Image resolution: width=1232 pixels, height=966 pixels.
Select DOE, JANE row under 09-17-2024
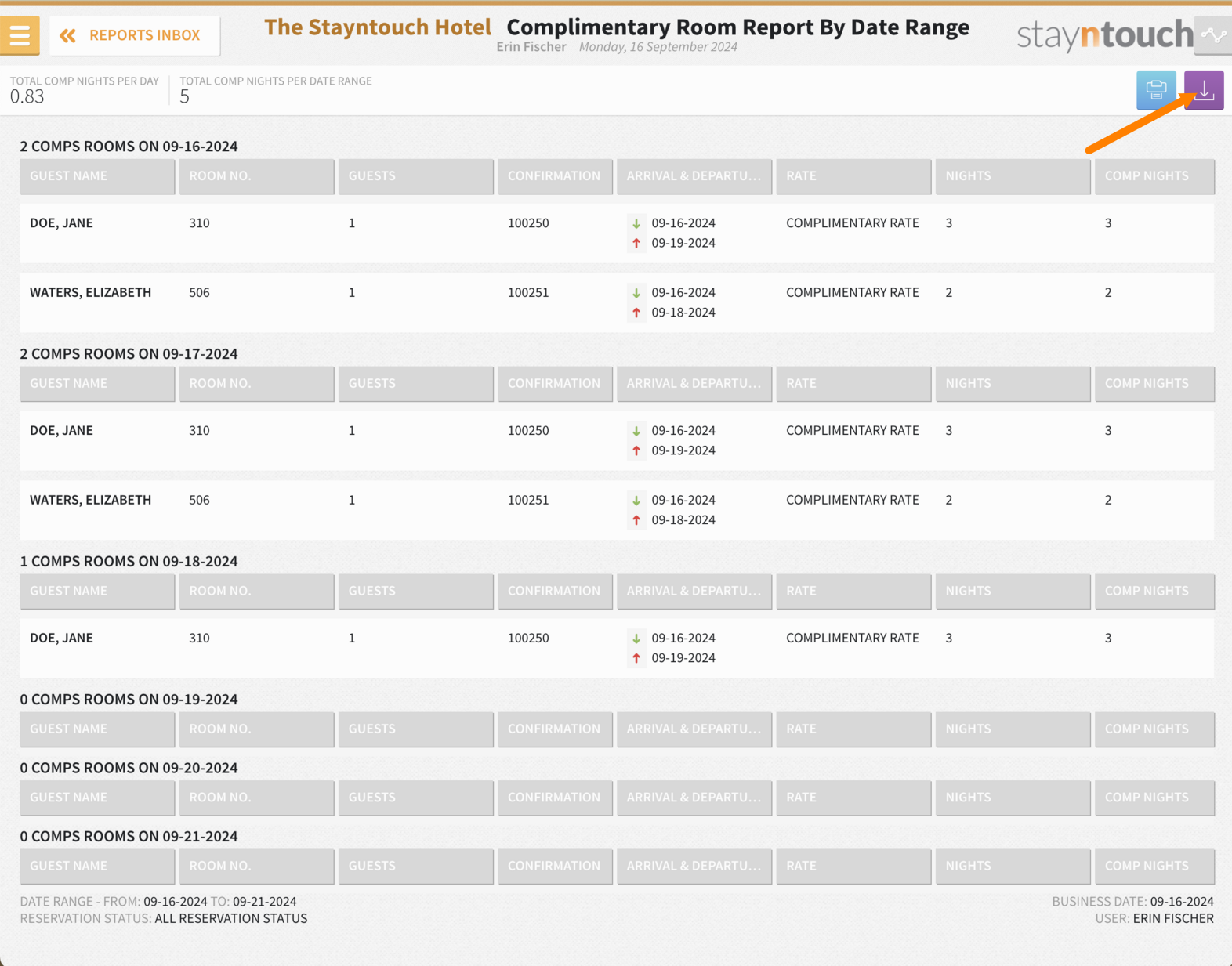click(x=617, y=440)
